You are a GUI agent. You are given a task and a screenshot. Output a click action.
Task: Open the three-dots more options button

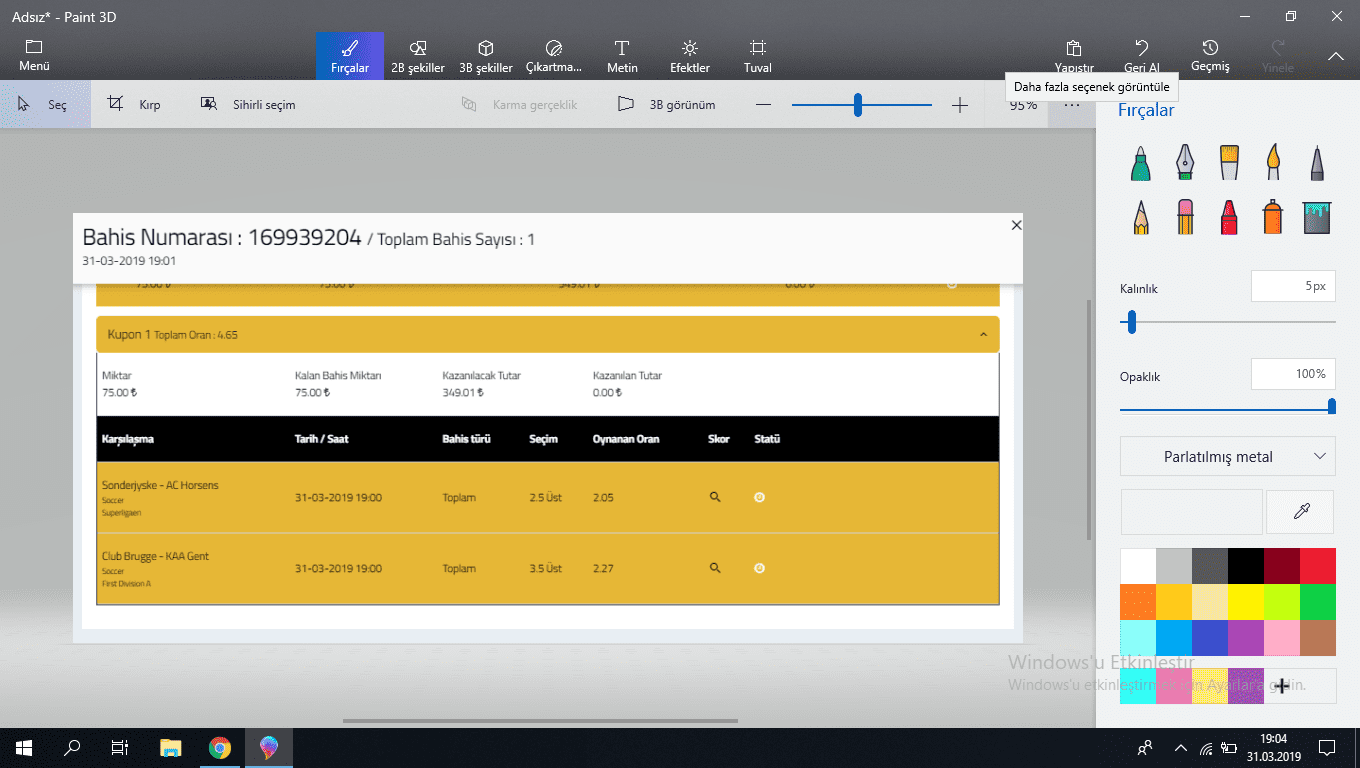click(x=1072, y=106)
